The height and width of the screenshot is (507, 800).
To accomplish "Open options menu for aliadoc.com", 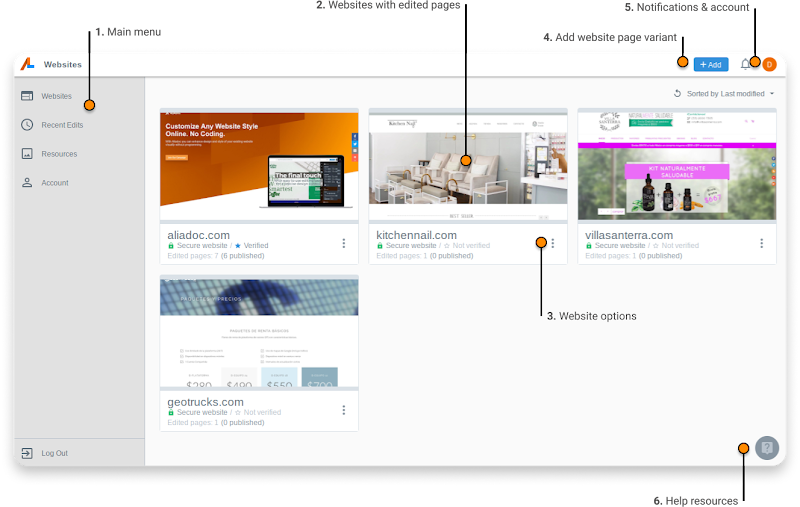I will coord(344,243).
